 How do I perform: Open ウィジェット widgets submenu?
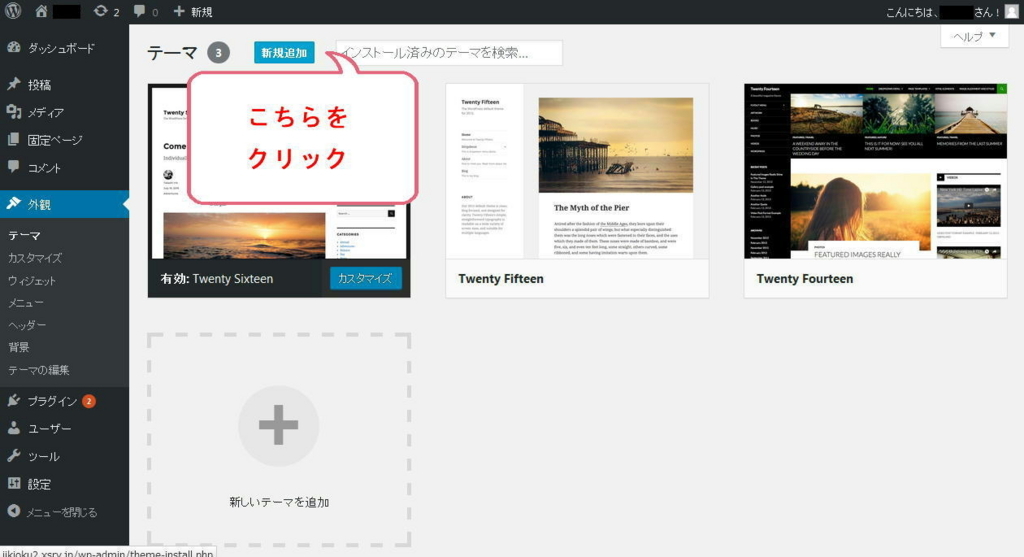(32, 281)
